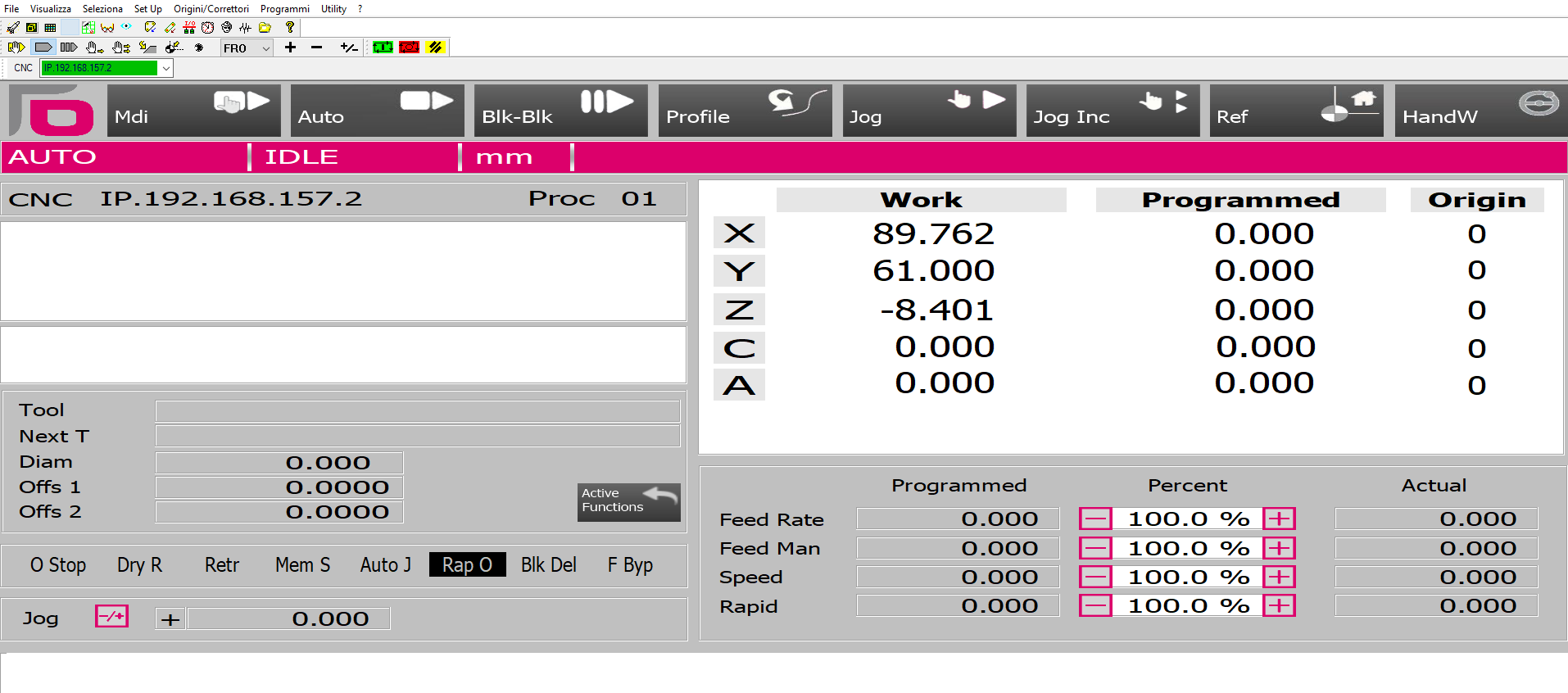Viewport: 1568px width, 693px height.
Task: Open the Origini/Correttori menu
Action: coord(211,8)
